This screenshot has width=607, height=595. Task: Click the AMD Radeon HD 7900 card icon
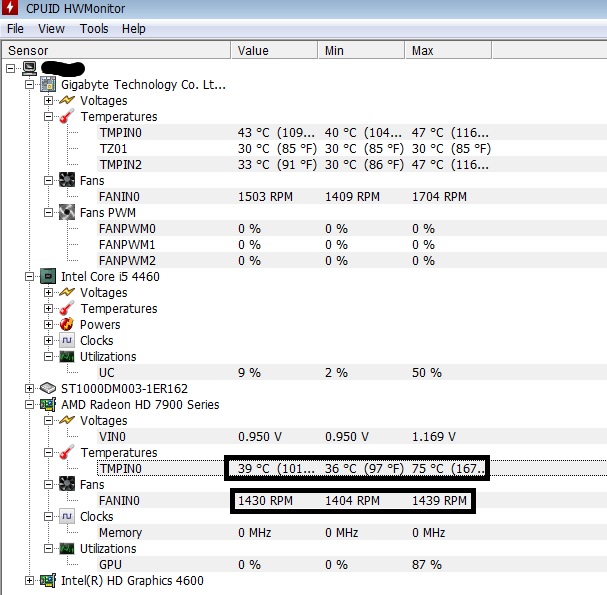click(x=47, y=405)
